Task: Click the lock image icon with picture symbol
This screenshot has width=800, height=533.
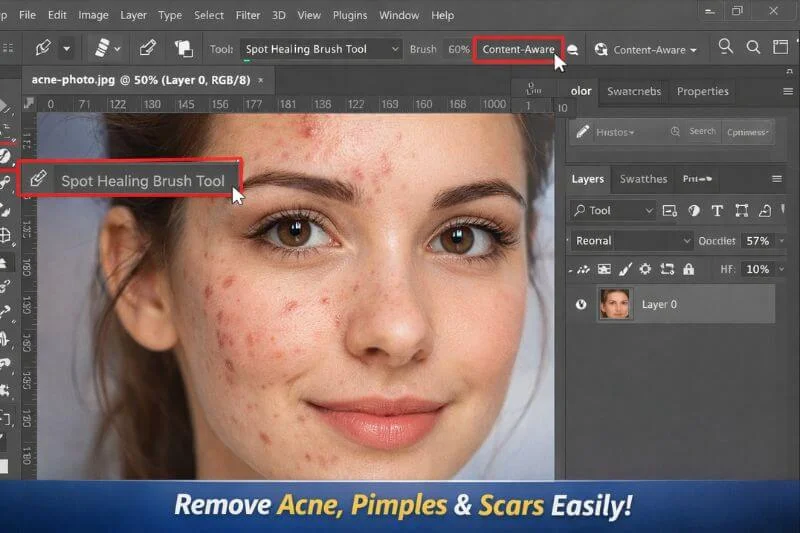Action: tap(604, 269)
